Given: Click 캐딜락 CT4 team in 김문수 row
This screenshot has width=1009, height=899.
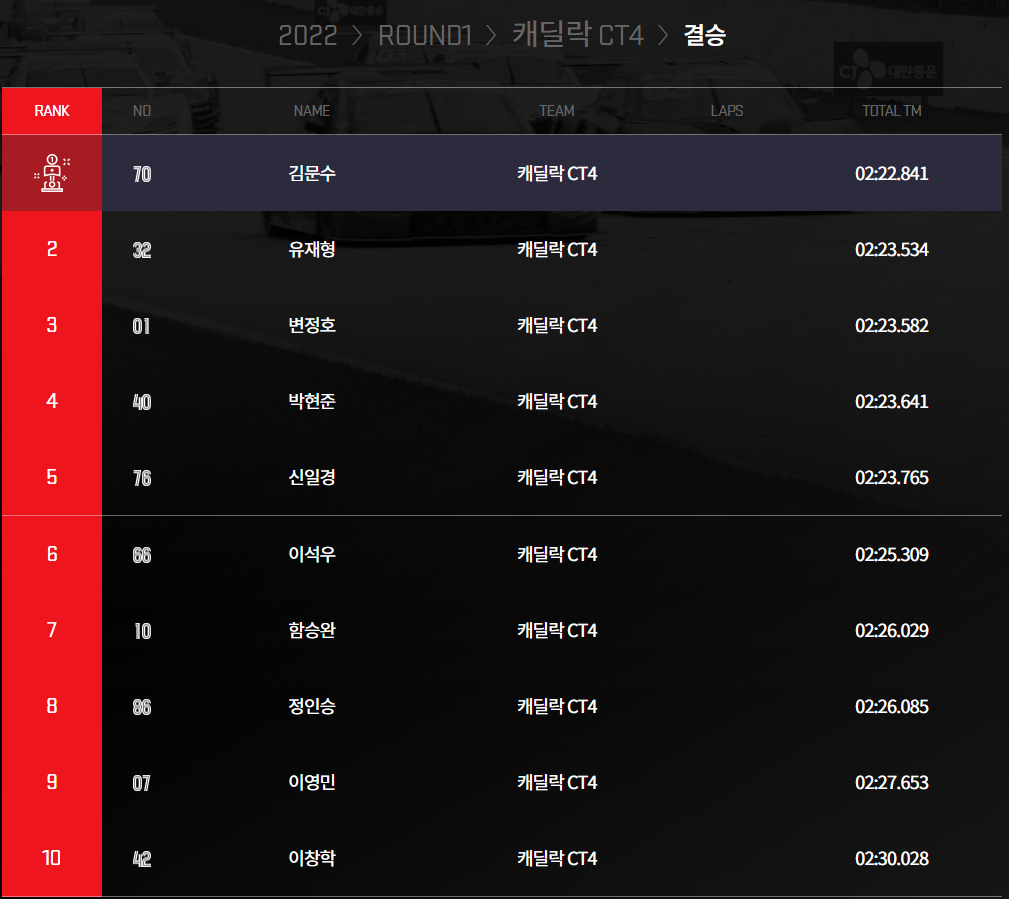Looking at the screenshot, I should (x=557, y=173).
